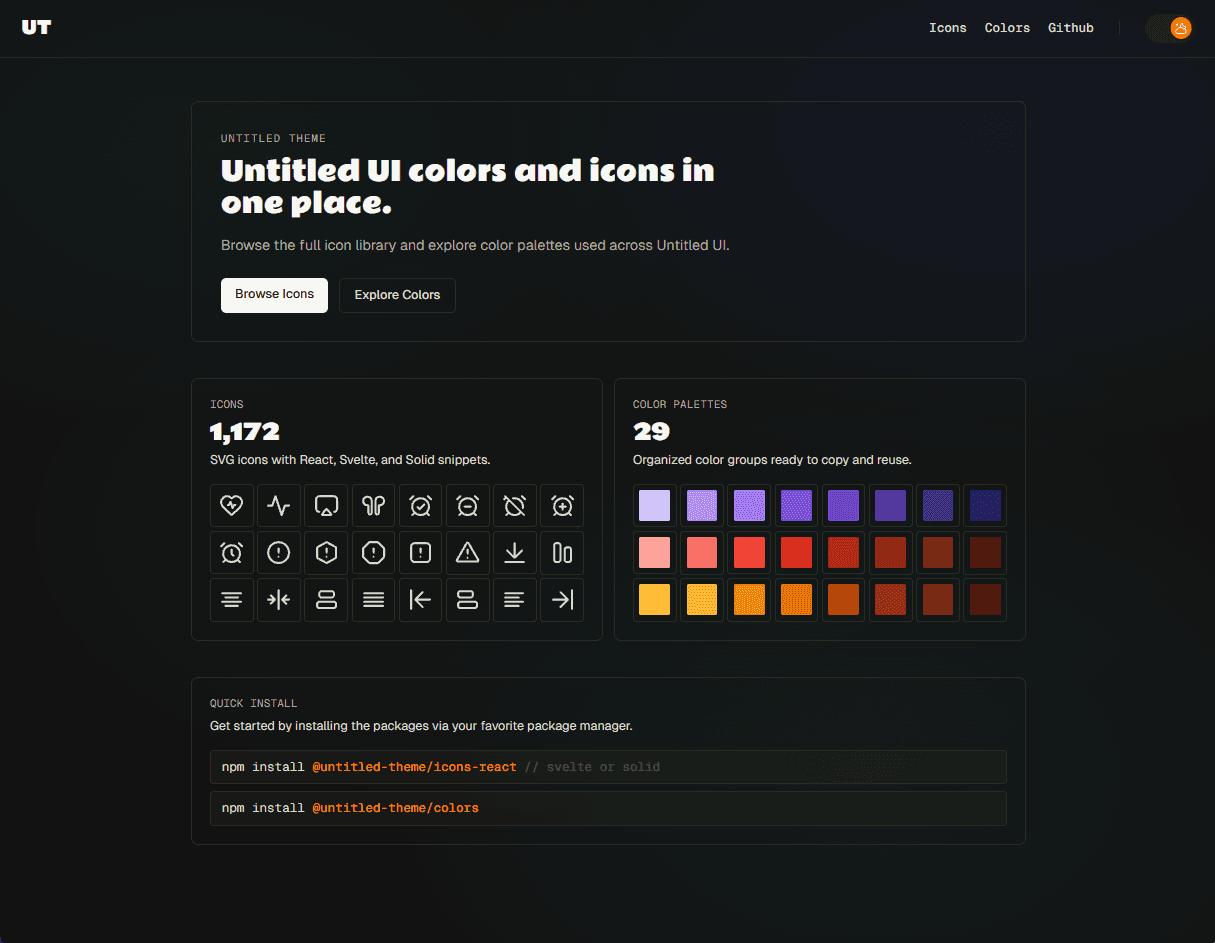The image size is (1215, 943).
Task: Click the activity pulse line icon
Action: [279, 506]
